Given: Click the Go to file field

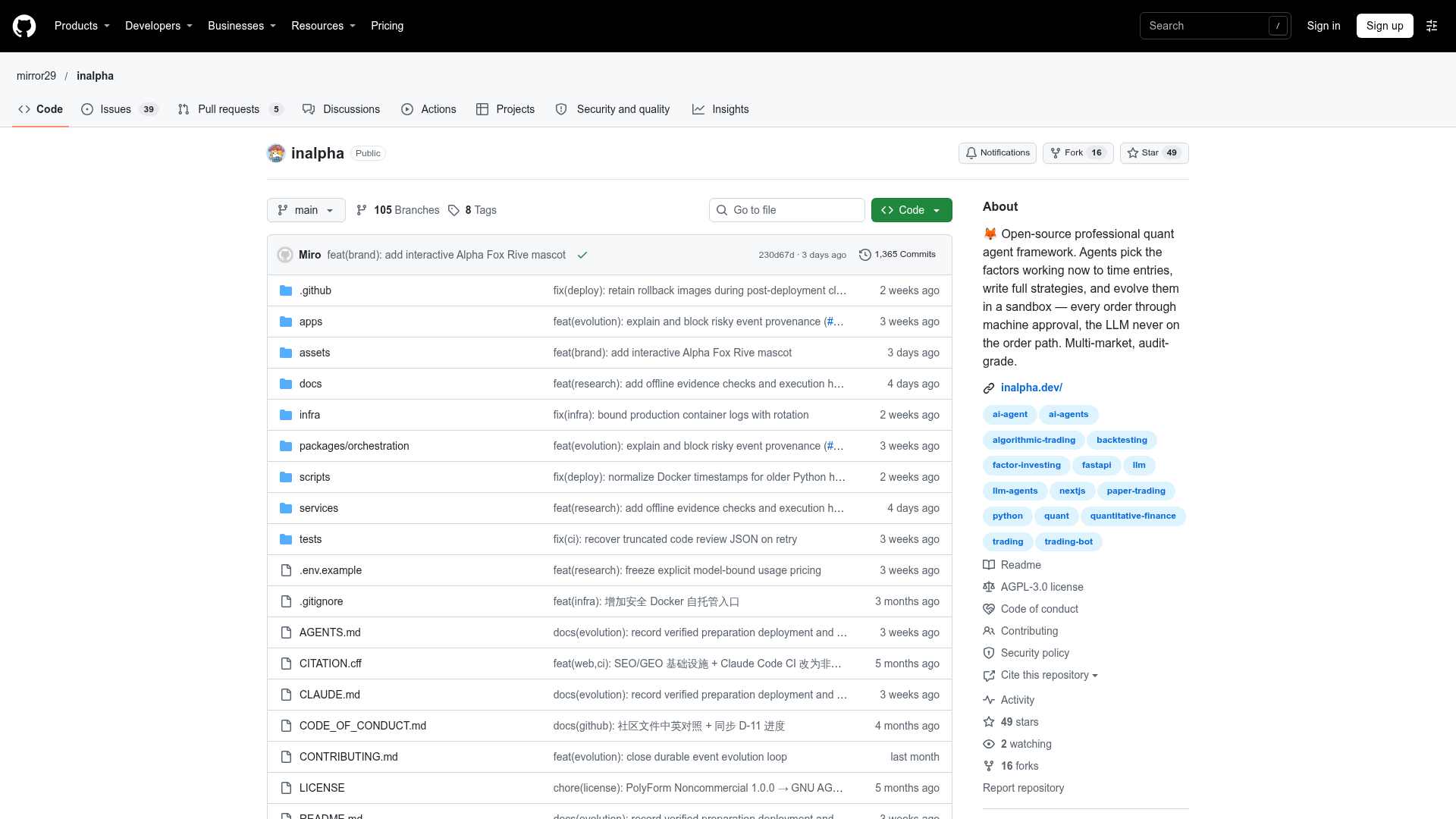Looking at the screenshot, I should 787,210.
